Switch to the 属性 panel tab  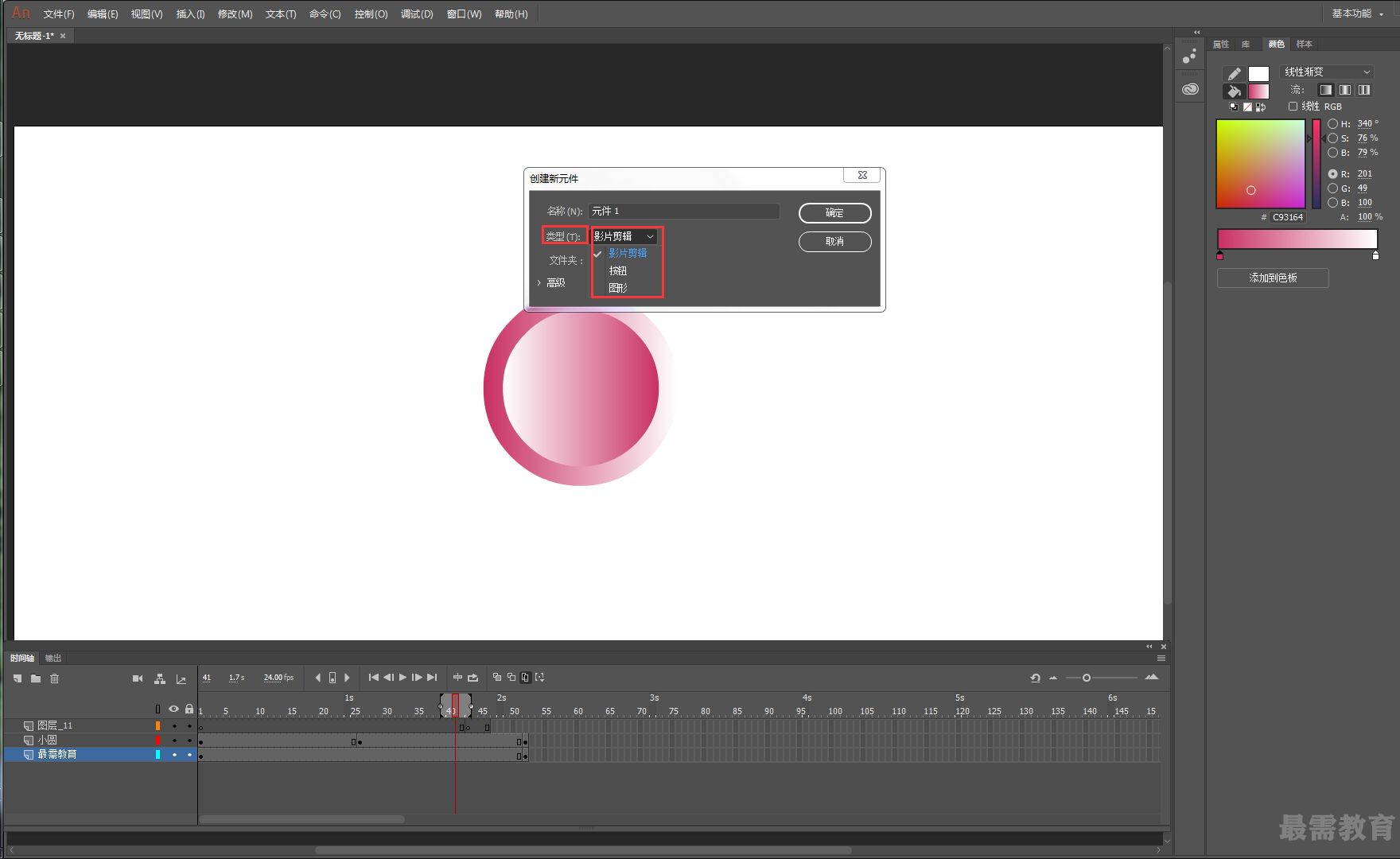point(1221,45)
